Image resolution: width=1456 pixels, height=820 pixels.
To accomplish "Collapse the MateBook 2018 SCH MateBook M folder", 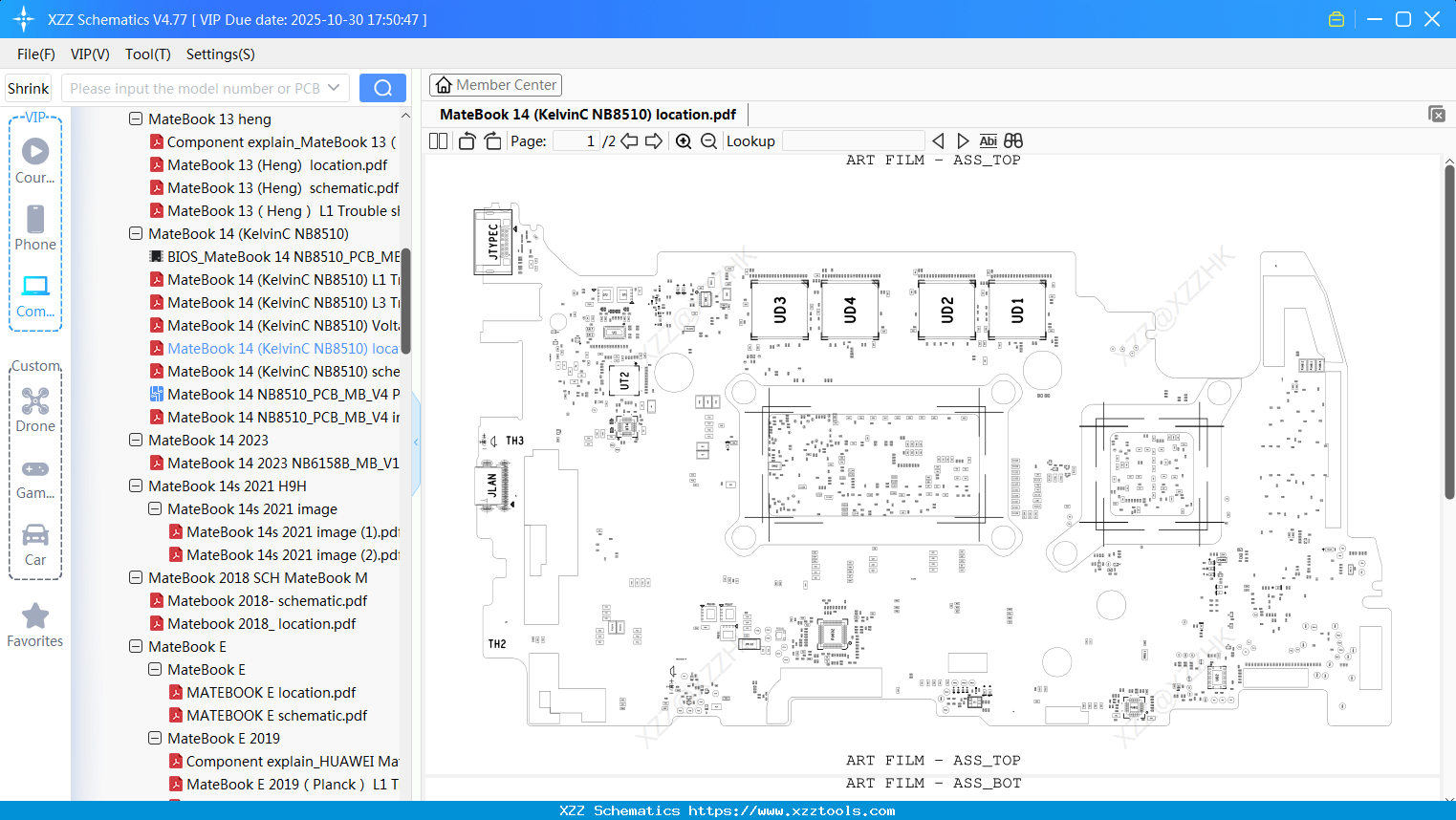I will 136,577.
